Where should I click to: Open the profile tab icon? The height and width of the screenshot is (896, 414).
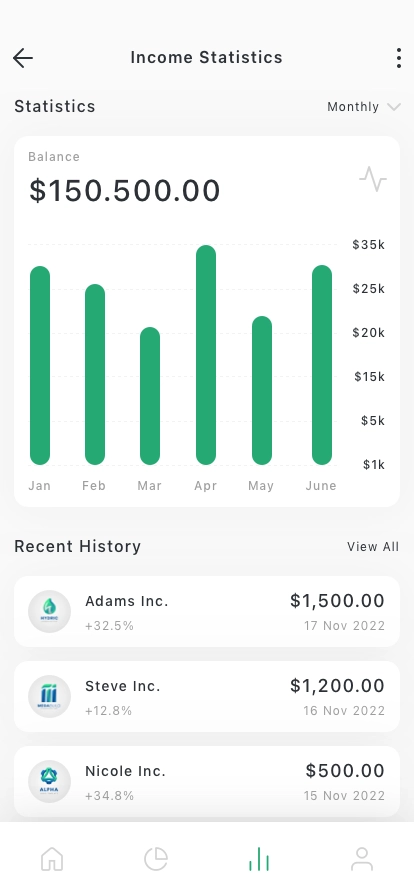tap(362, 859)
